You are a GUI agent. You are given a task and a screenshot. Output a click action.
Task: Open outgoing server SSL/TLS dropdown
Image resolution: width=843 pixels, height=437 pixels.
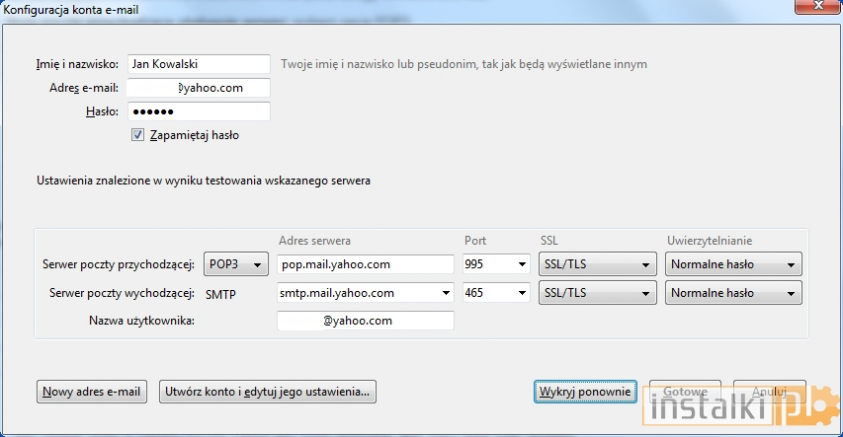click(x=595, y=293)
